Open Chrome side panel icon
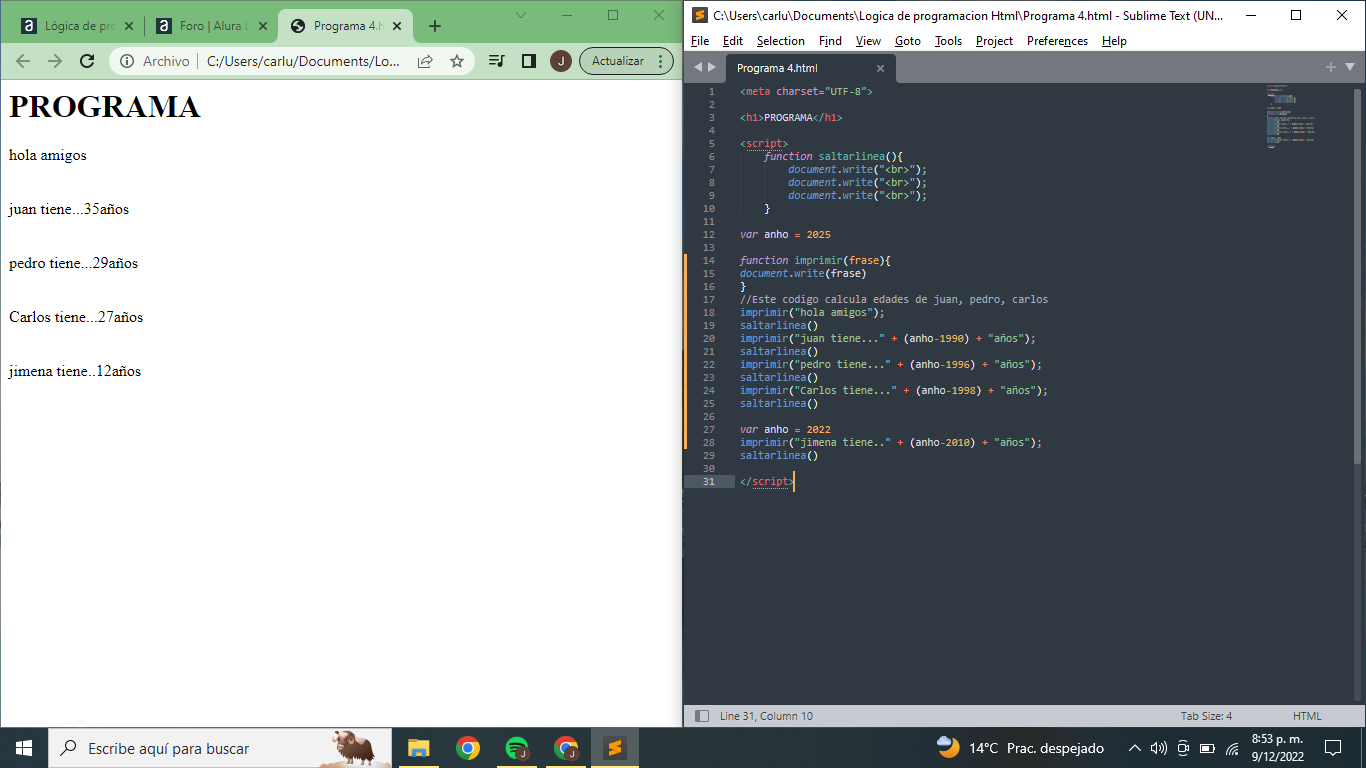The image size is (1366, 768). (x=529, y=61)
